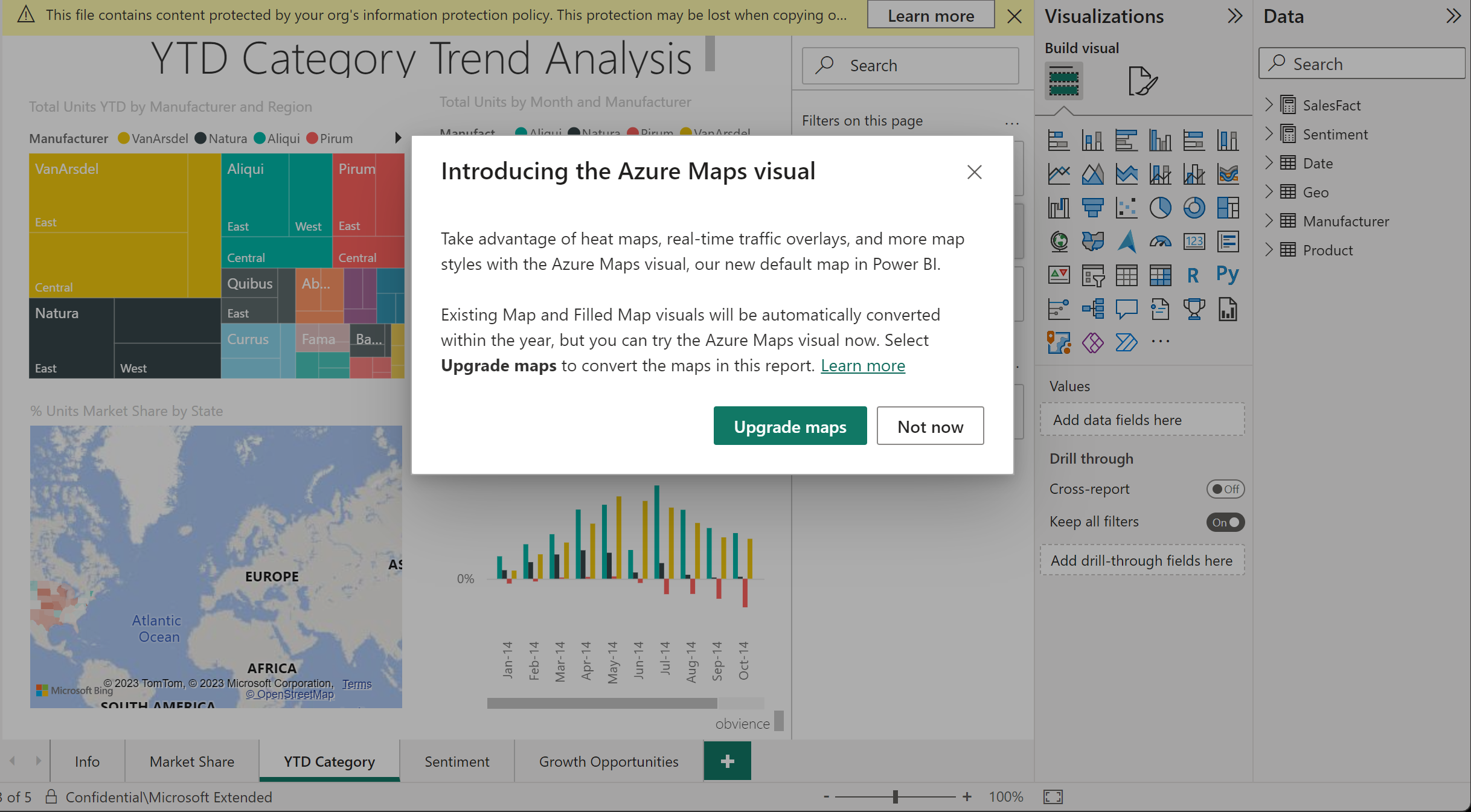
Task: Disable Keep all filters toggle
Action: [1224, 521]
